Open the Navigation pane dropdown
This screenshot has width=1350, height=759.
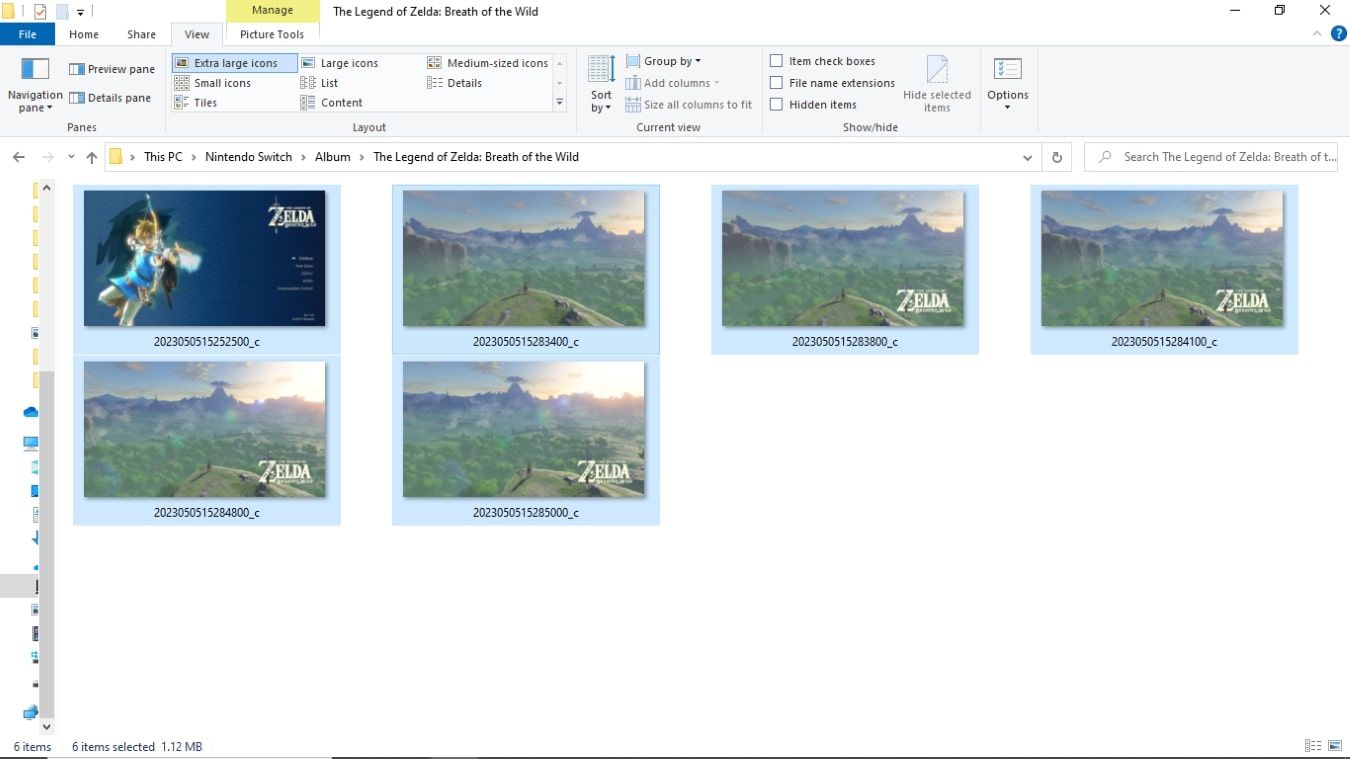pyautogui.click(x=35, y=85)
